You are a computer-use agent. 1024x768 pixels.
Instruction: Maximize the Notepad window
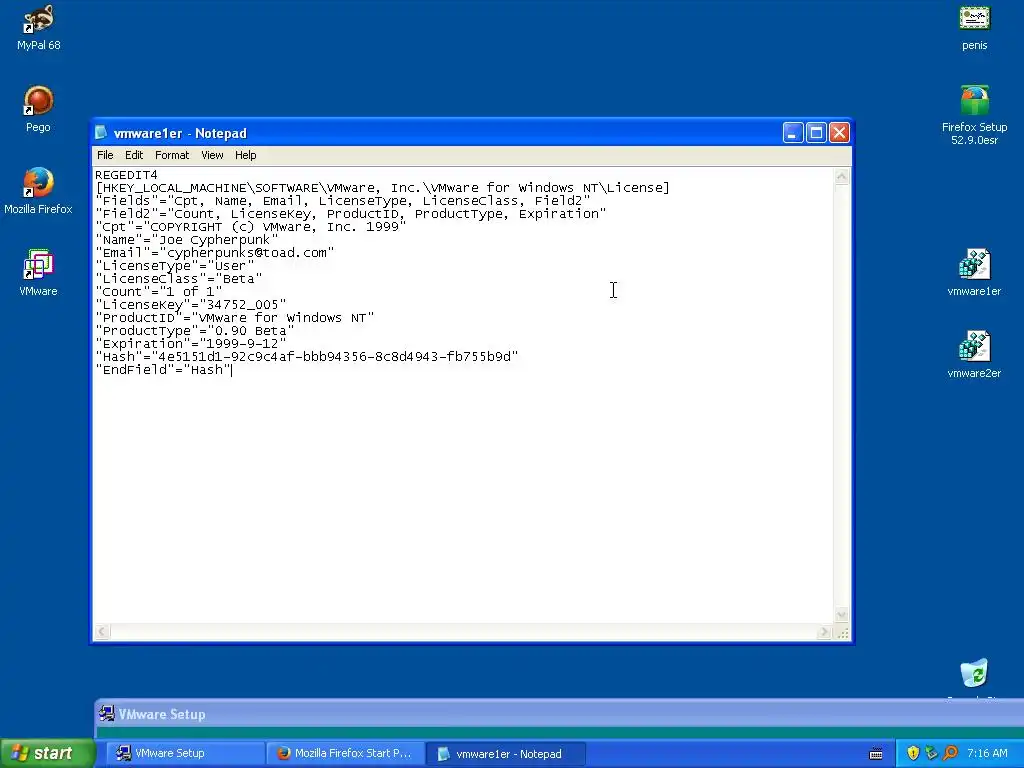tap(816, 133)
